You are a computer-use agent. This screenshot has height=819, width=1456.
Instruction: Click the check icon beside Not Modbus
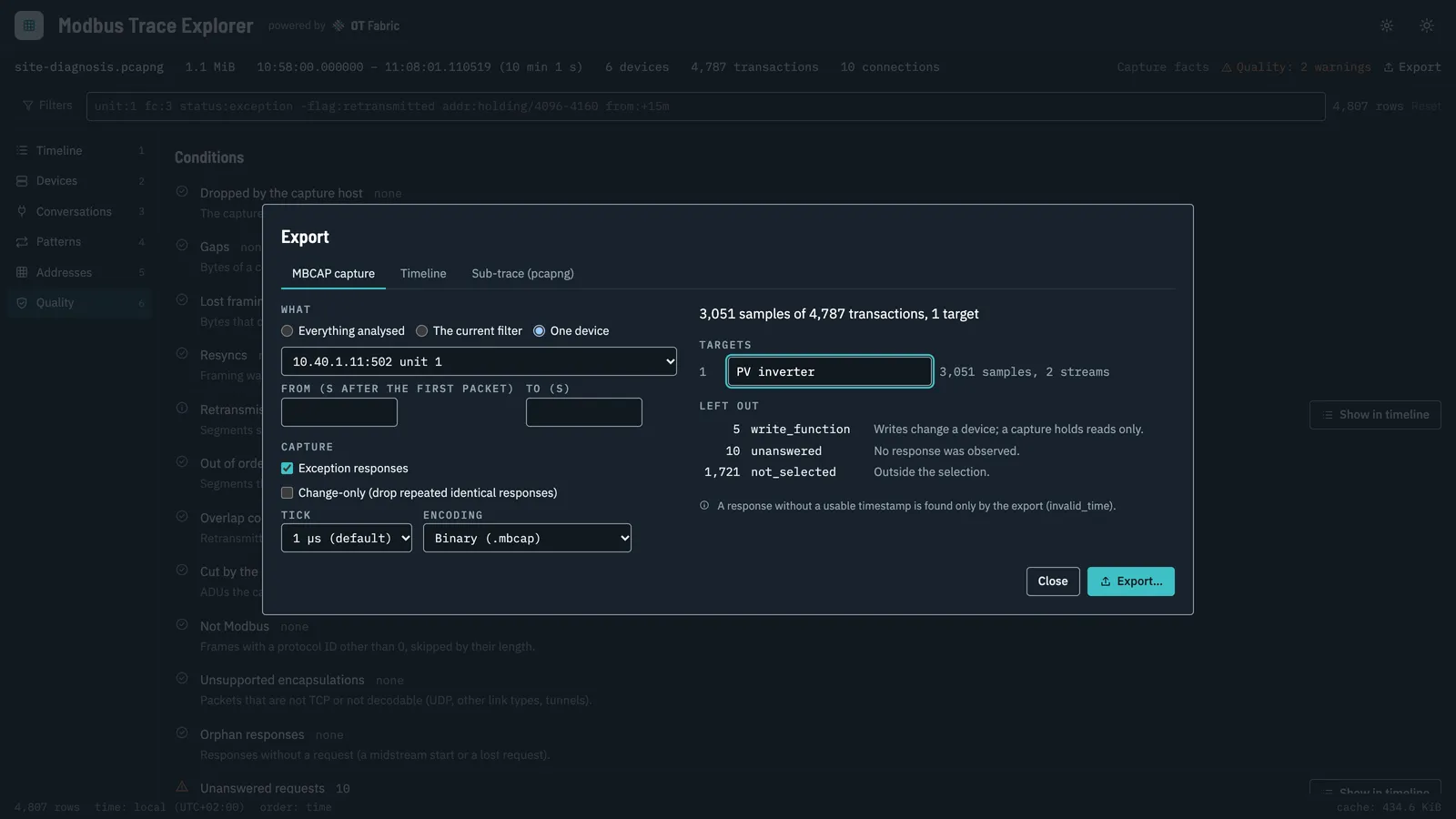click(x=182, y=625)
